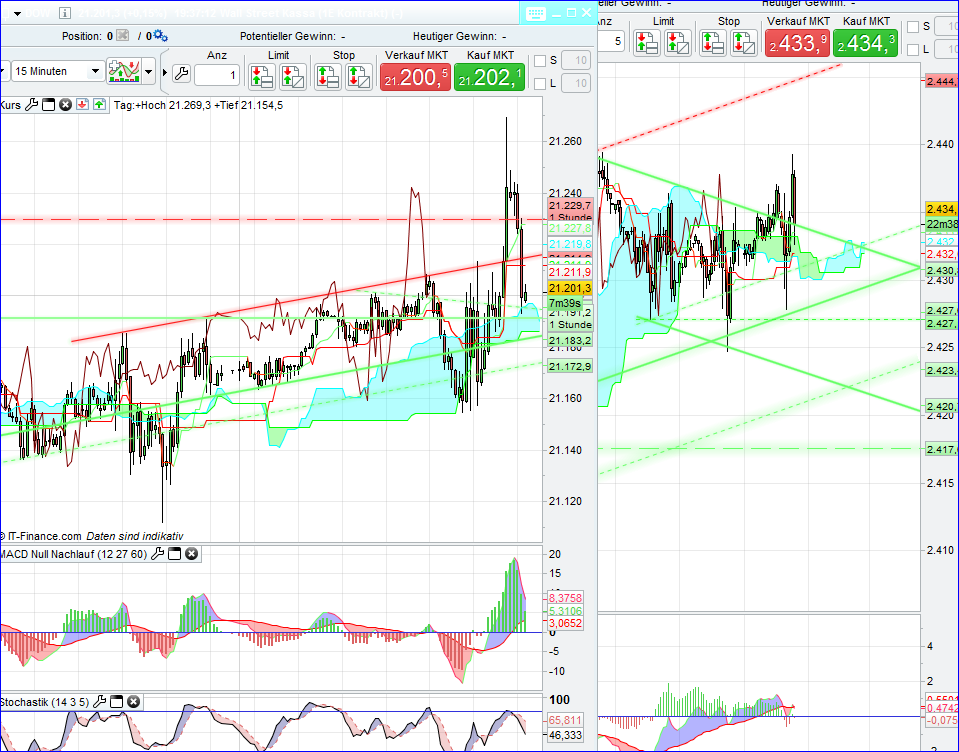Open the on-screen keyboard icon in title bar

click(x=535, y=13)
